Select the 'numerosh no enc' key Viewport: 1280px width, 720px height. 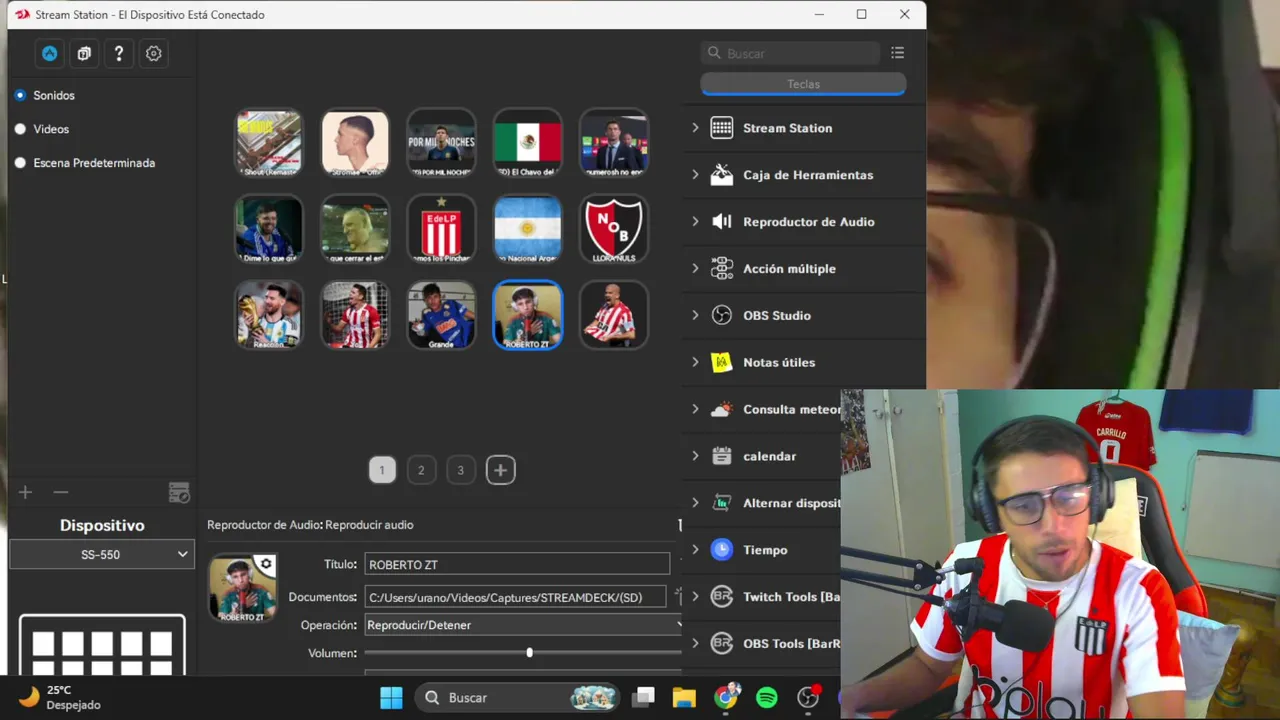click(614, 143)
